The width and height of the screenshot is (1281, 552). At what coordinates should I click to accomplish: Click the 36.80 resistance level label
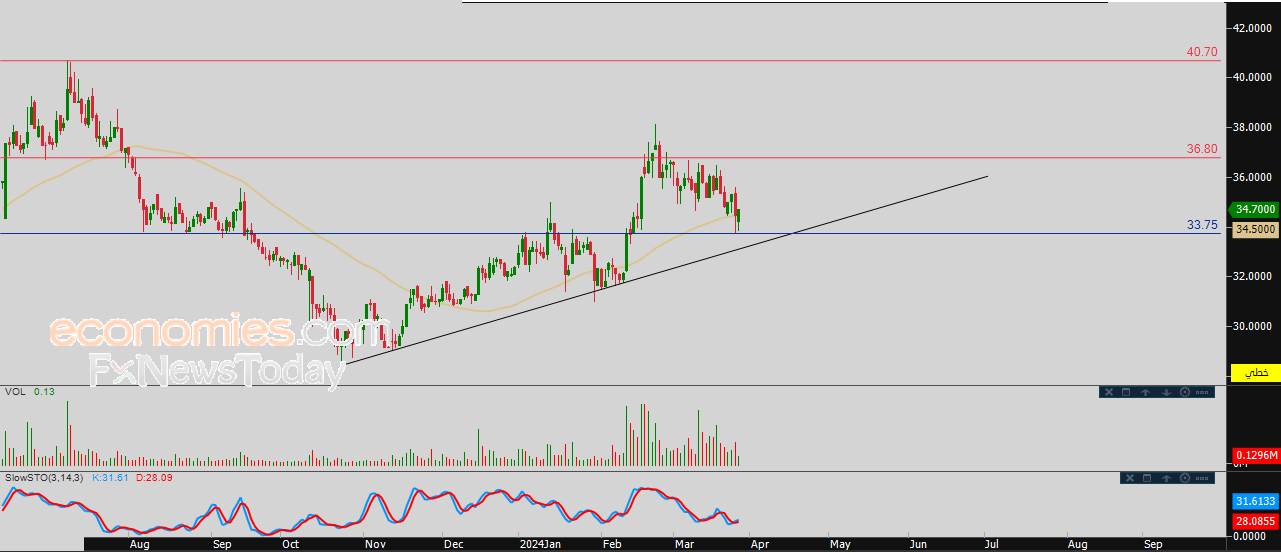(1202, 149)
